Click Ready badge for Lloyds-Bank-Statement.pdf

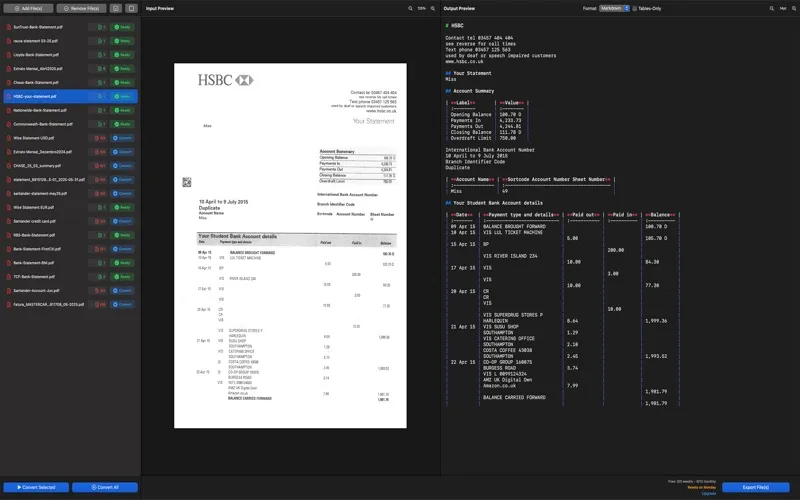(x=122, y=55)
